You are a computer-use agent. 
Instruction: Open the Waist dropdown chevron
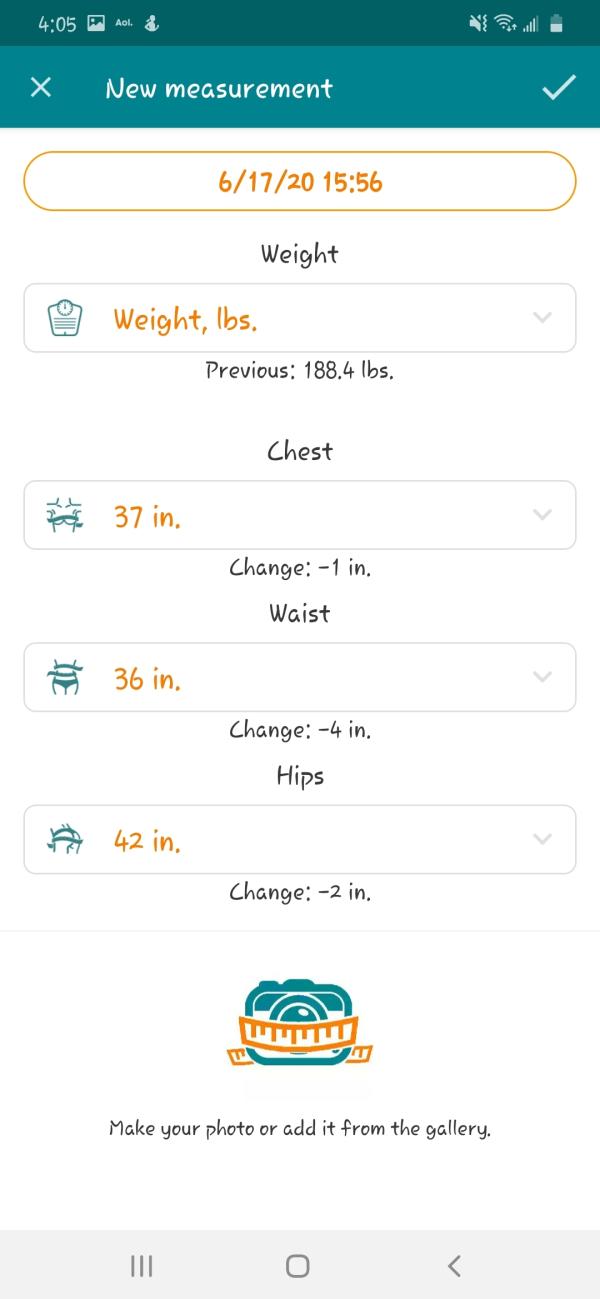pos(542,677)
